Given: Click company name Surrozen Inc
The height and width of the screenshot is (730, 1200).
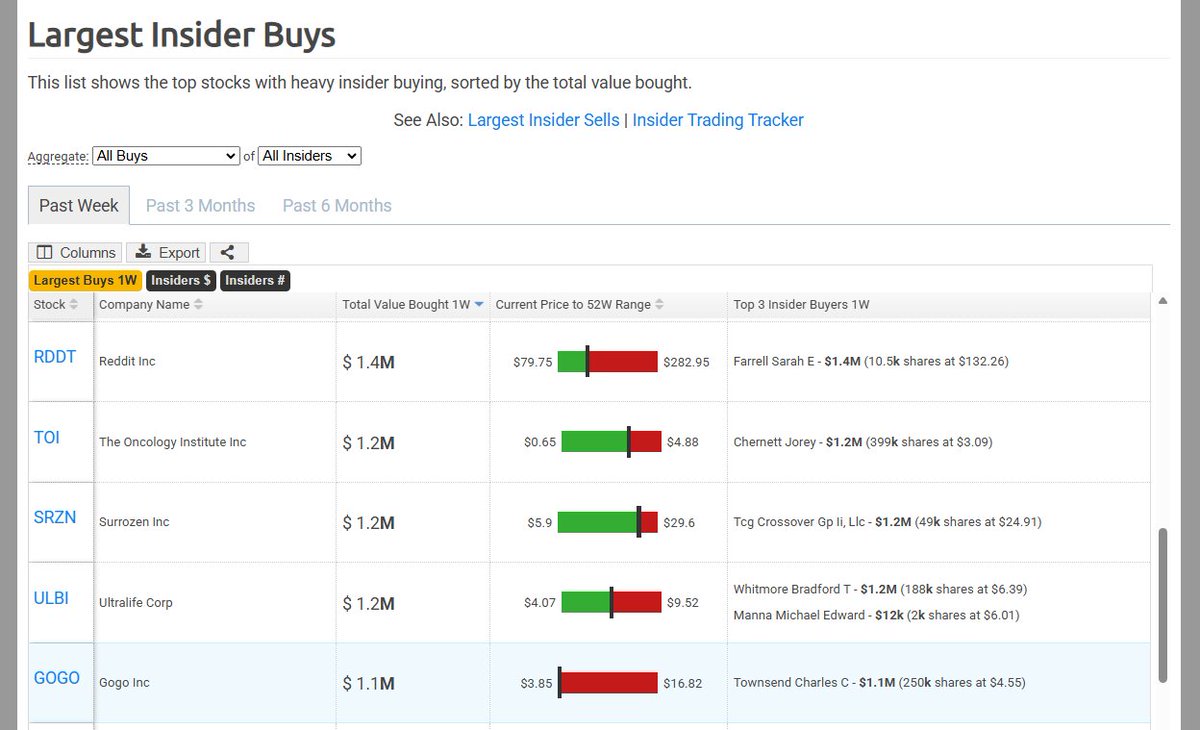Looking at the screenshot, I should 134,522.
